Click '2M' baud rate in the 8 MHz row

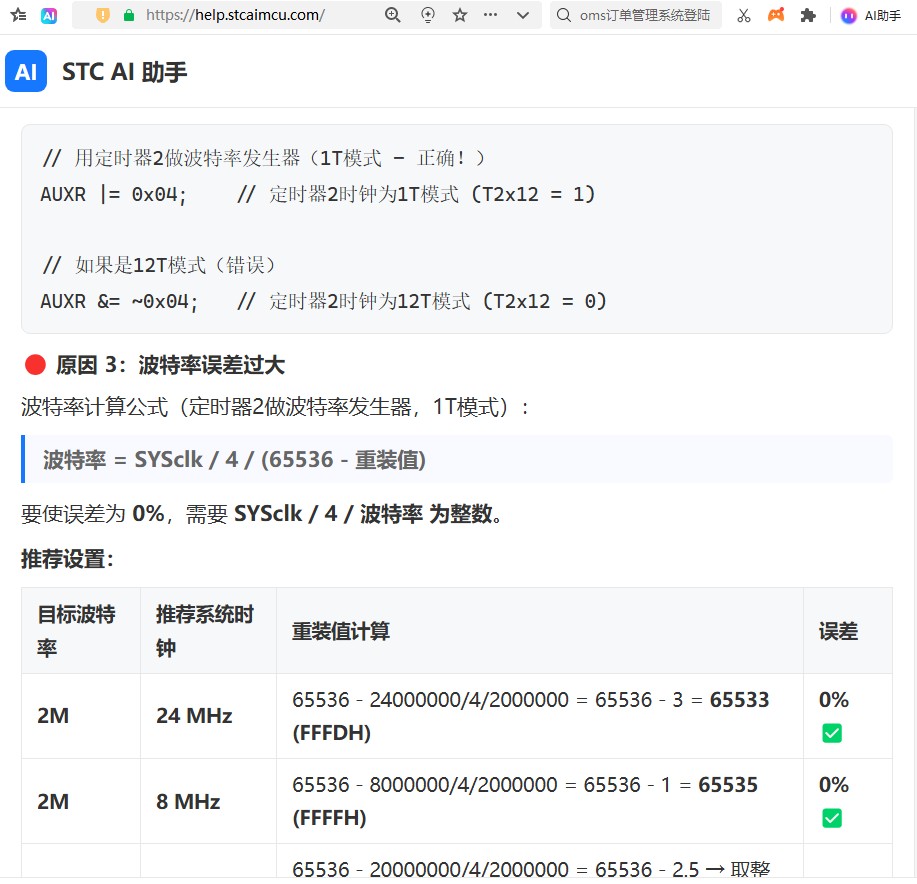pyautogui.click(x=53, y=801)
